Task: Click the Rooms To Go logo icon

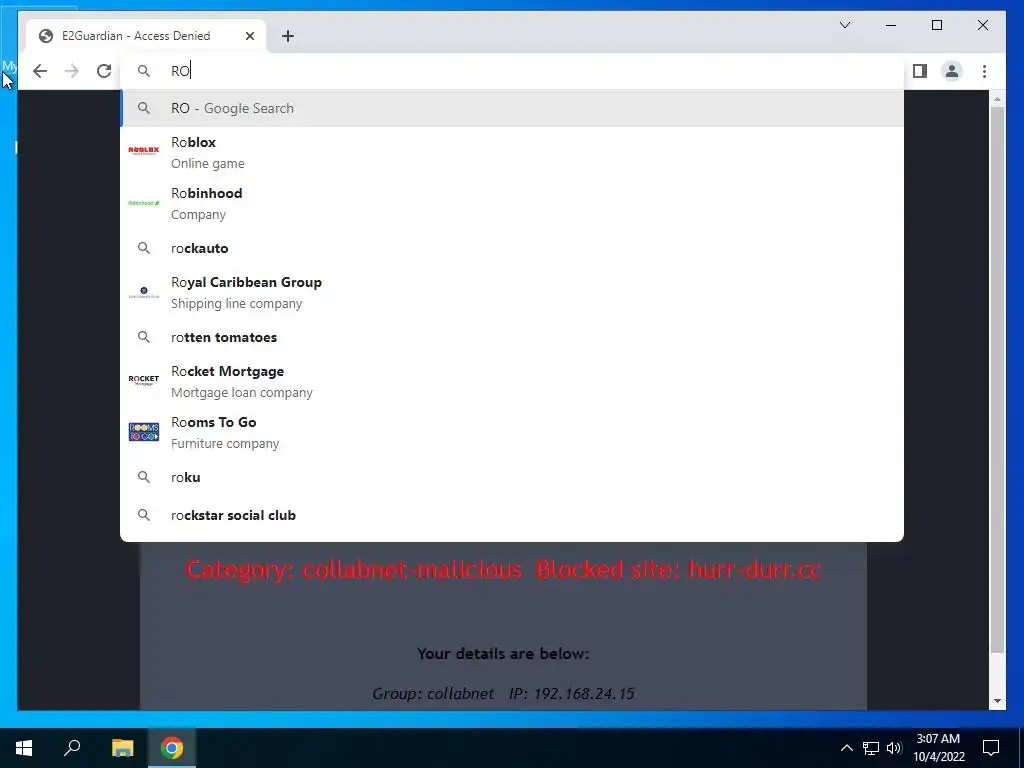Action: coord(144,432)
